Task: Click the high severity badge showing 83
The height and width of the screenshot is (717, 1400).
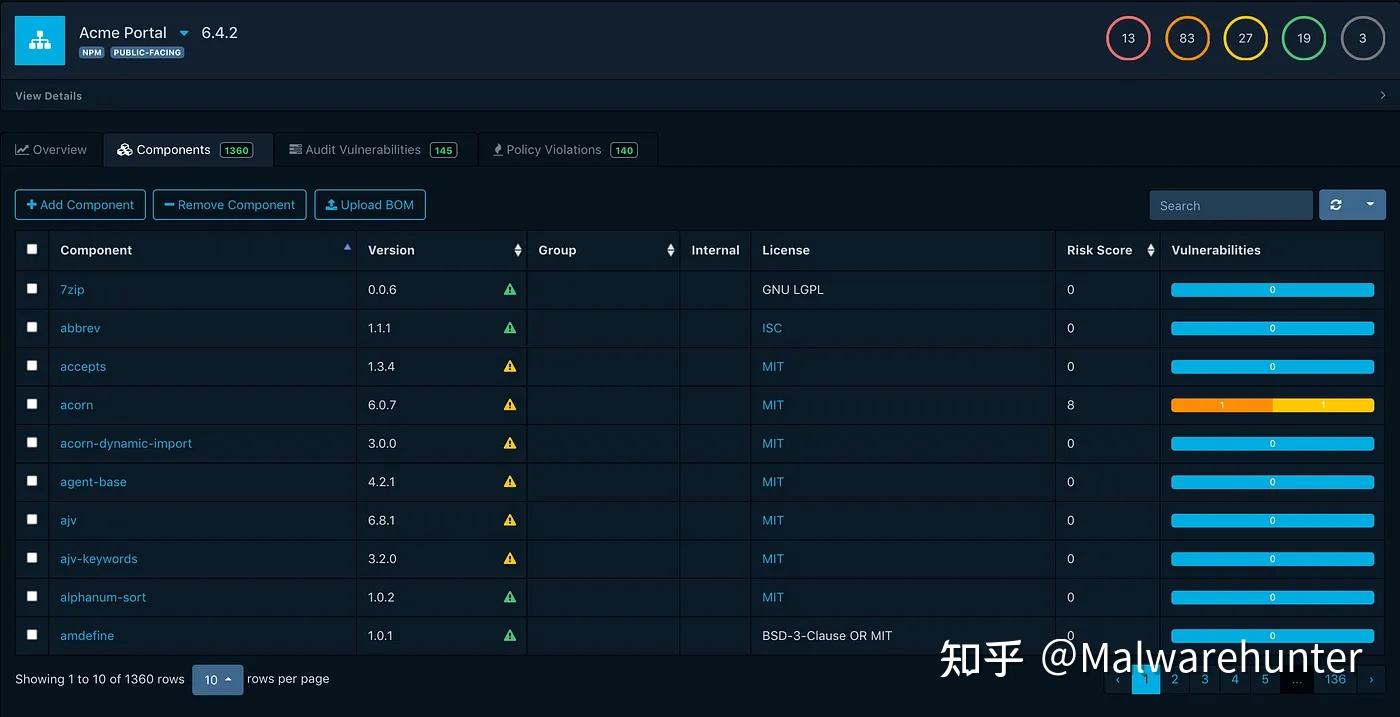Action: pyautogui.click(x=1187, y=38)
